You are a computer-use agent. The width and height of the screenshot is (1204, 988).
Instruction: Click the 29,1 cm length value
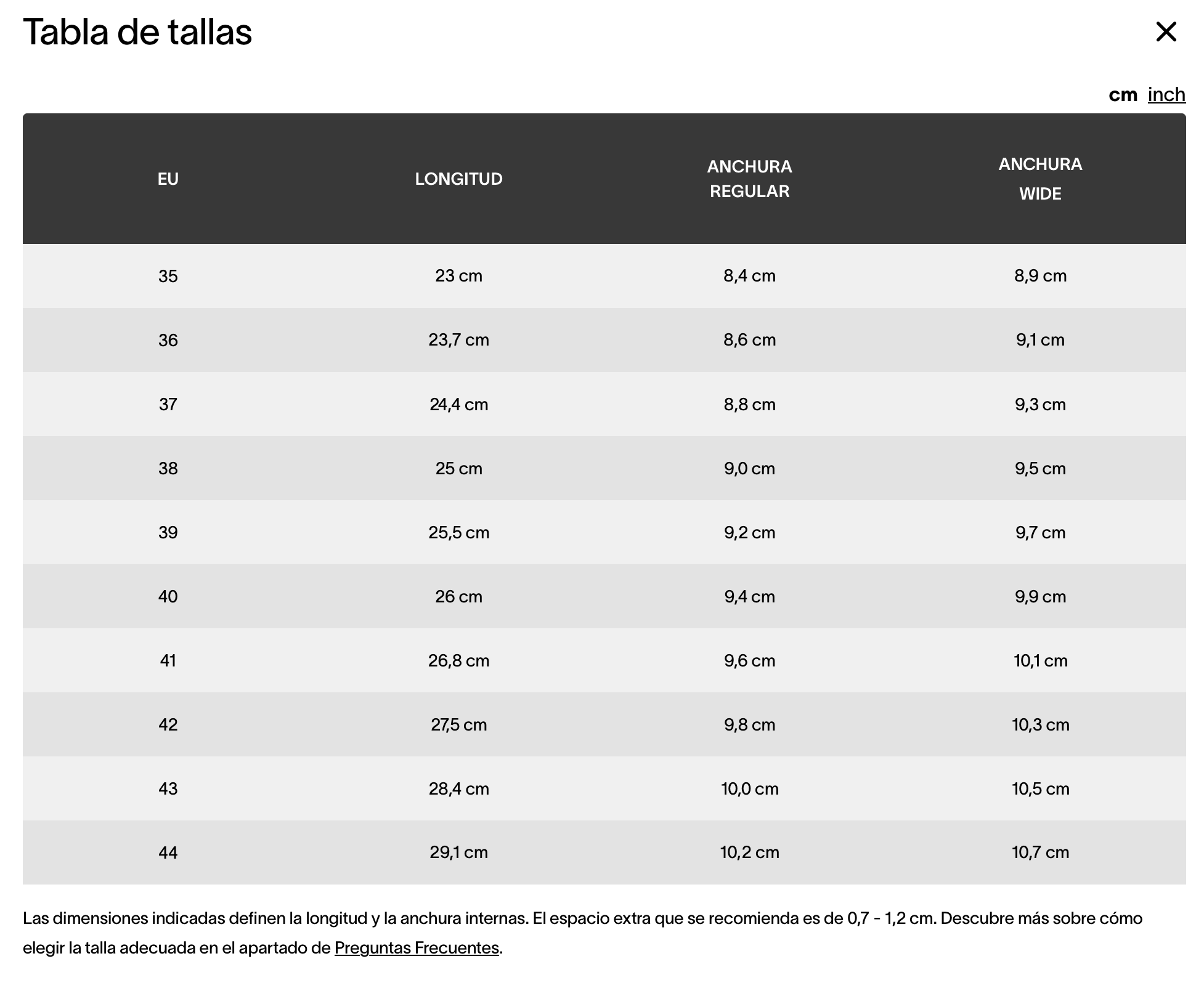click(458, 852)
